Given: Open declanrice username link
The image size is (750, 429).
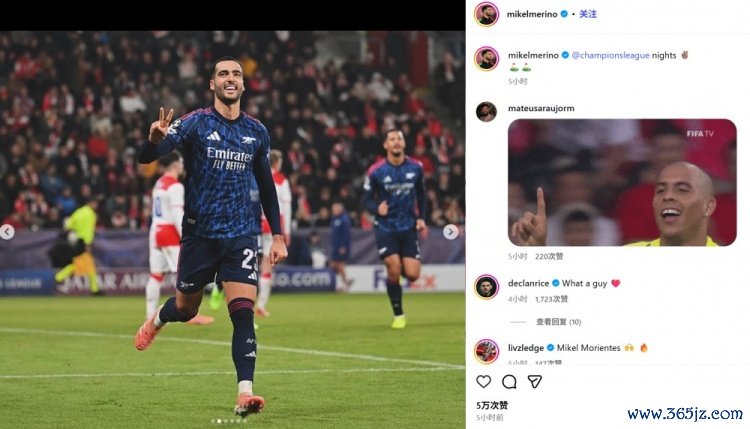Looking at the screenshot, I should 529,283.
